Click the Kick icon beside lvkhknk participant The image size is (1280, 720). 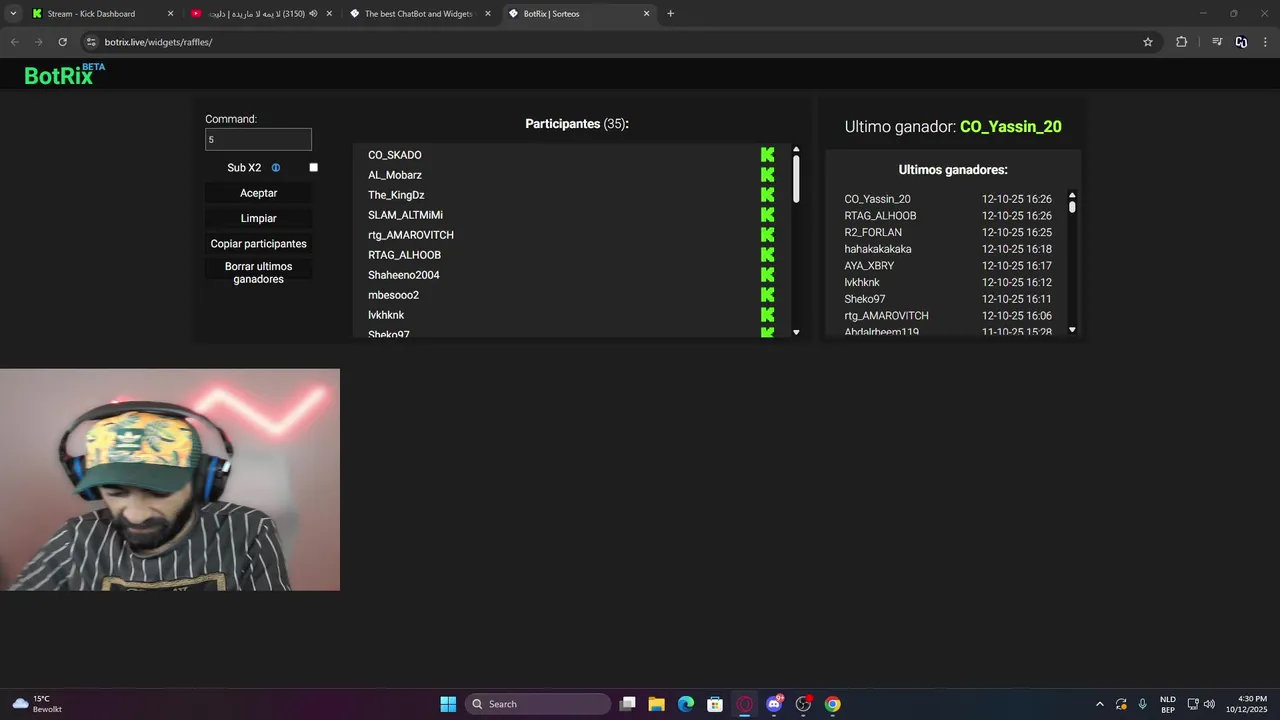point(767,315)
